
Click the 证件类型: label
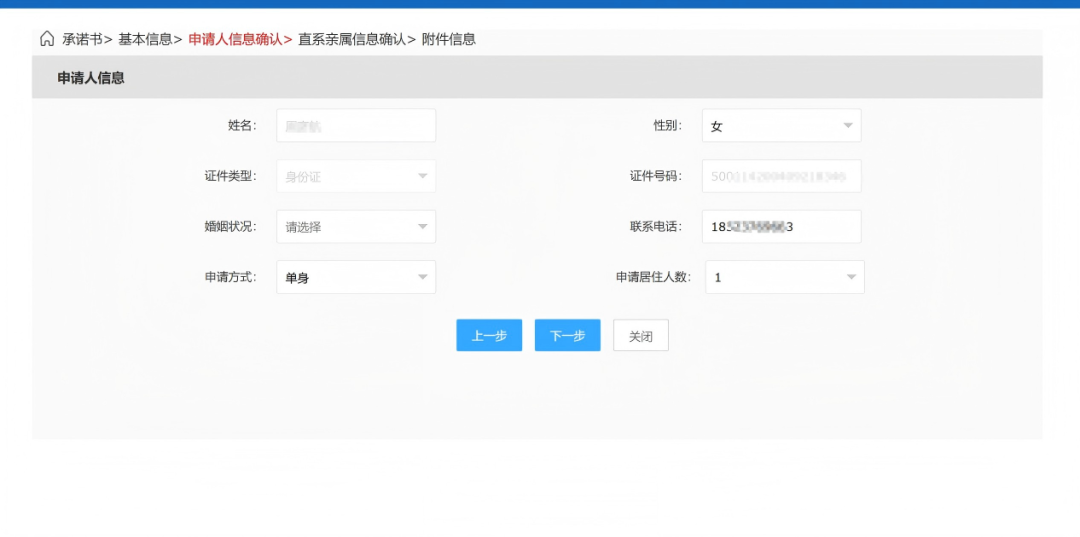(231, 176)
